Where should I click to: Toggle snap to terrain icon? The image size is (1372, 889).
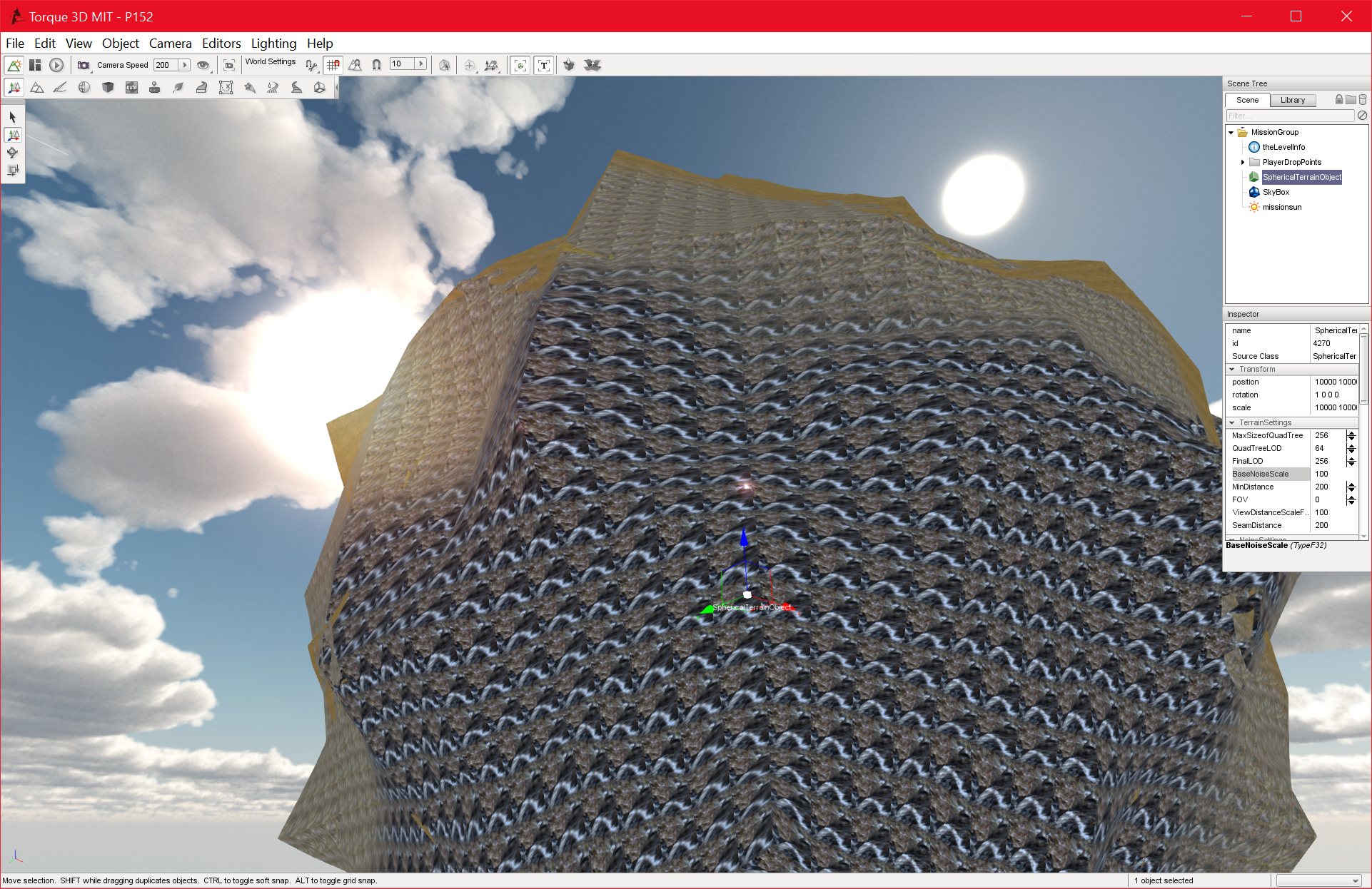(355, 65)
